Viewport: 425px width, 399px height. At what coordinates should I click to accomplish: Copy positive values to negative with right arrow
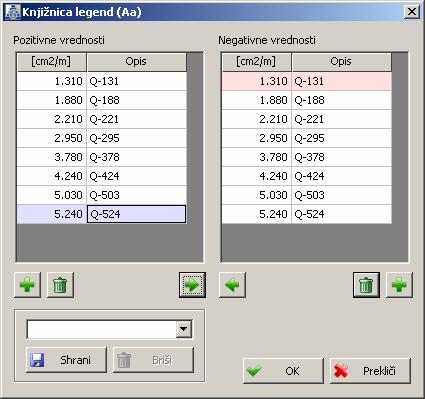coord(192,285)
